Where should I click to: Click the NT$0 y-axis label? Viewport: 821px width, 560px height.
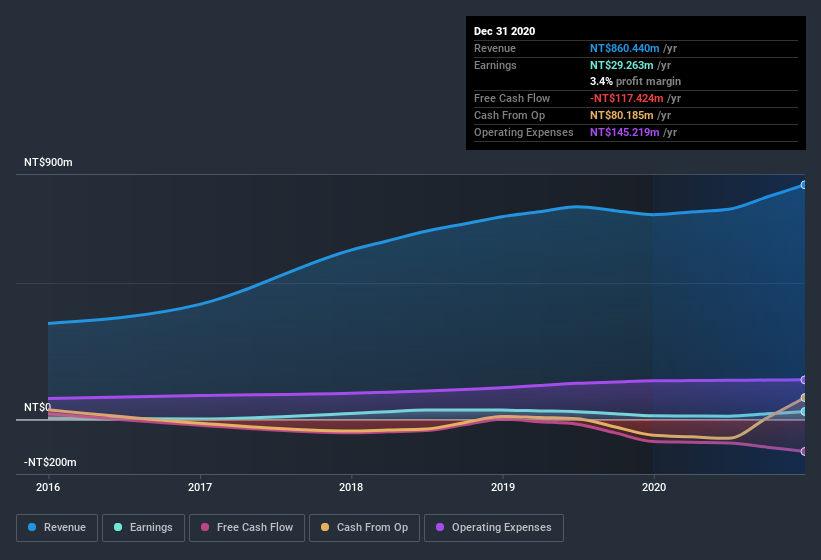coord(38,407)
